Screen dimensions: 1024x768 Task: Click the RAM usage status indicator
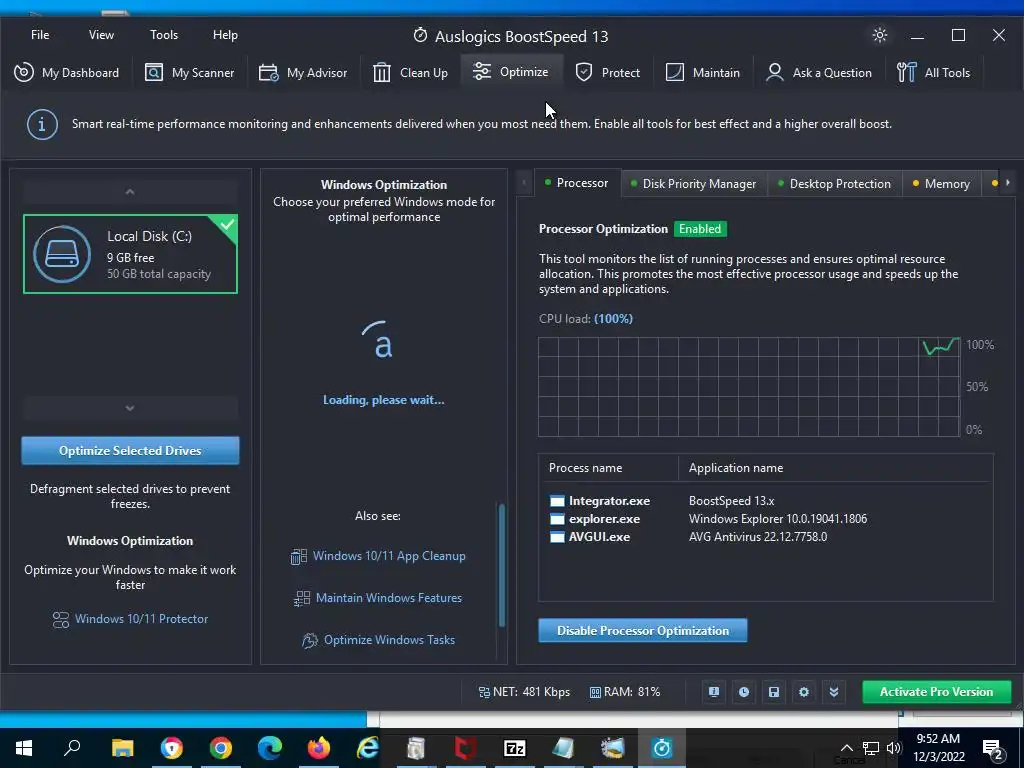(x=625, y=692)
